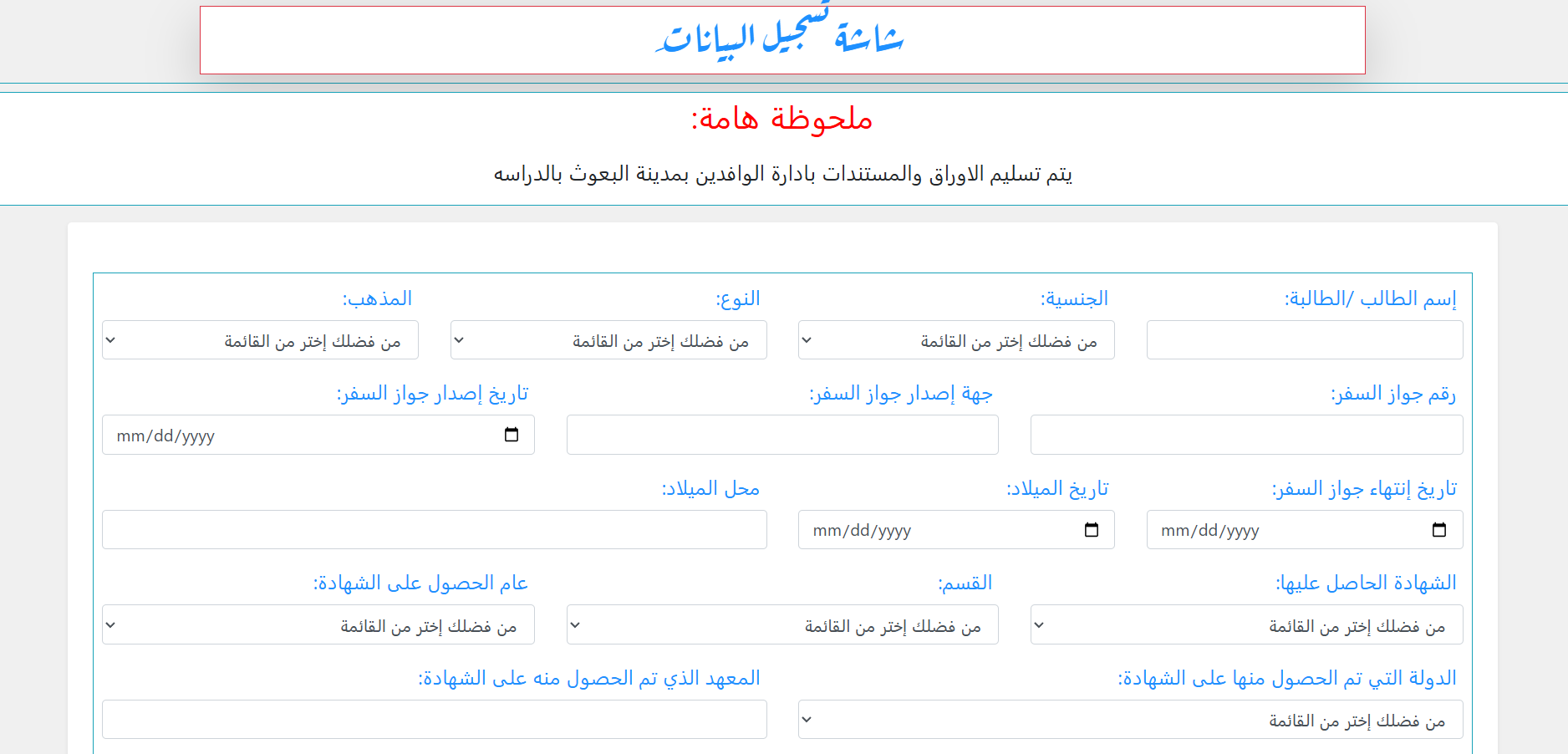Click the جهة إصدار جواز السفر field
Image resolution: width=1568 pixels, height=754 pixels.
[x=782, y=435]
